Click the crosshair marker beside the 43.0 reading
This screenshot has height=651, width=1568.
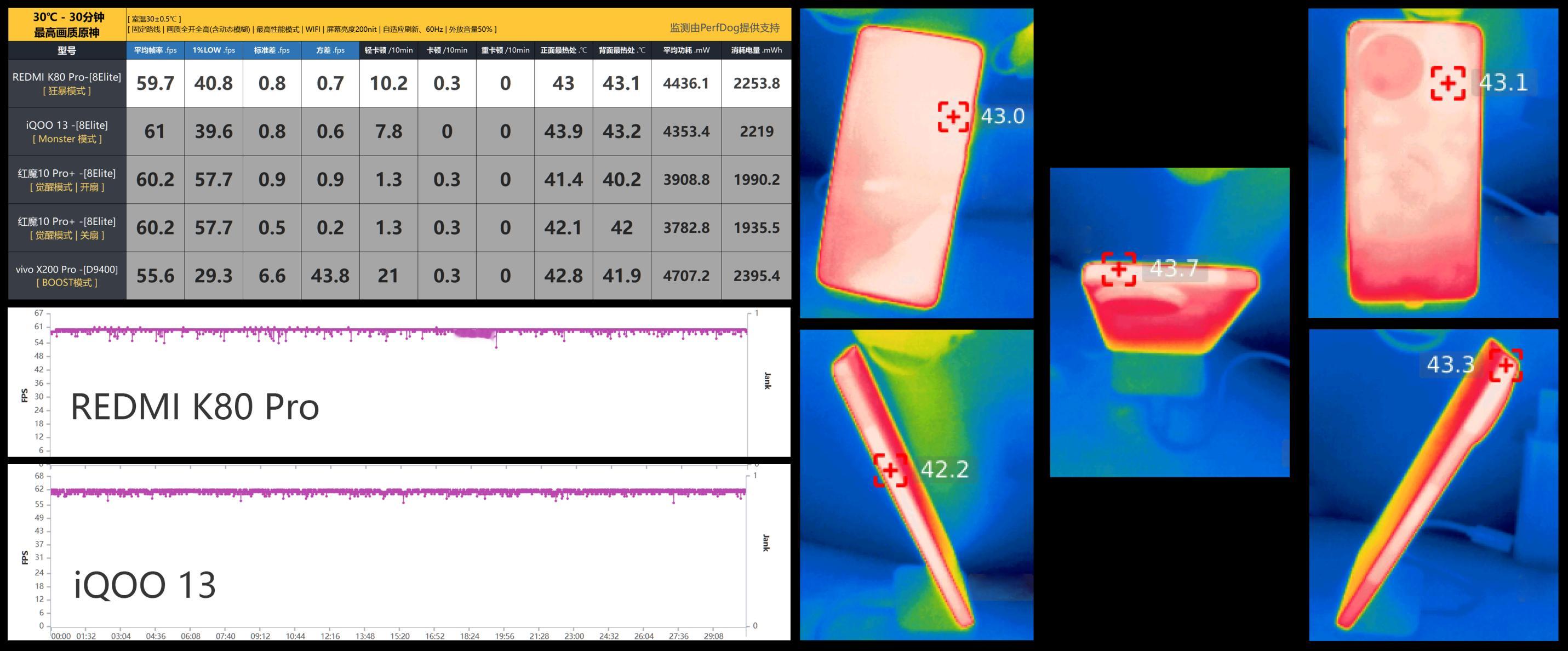[x=953, y=116]
